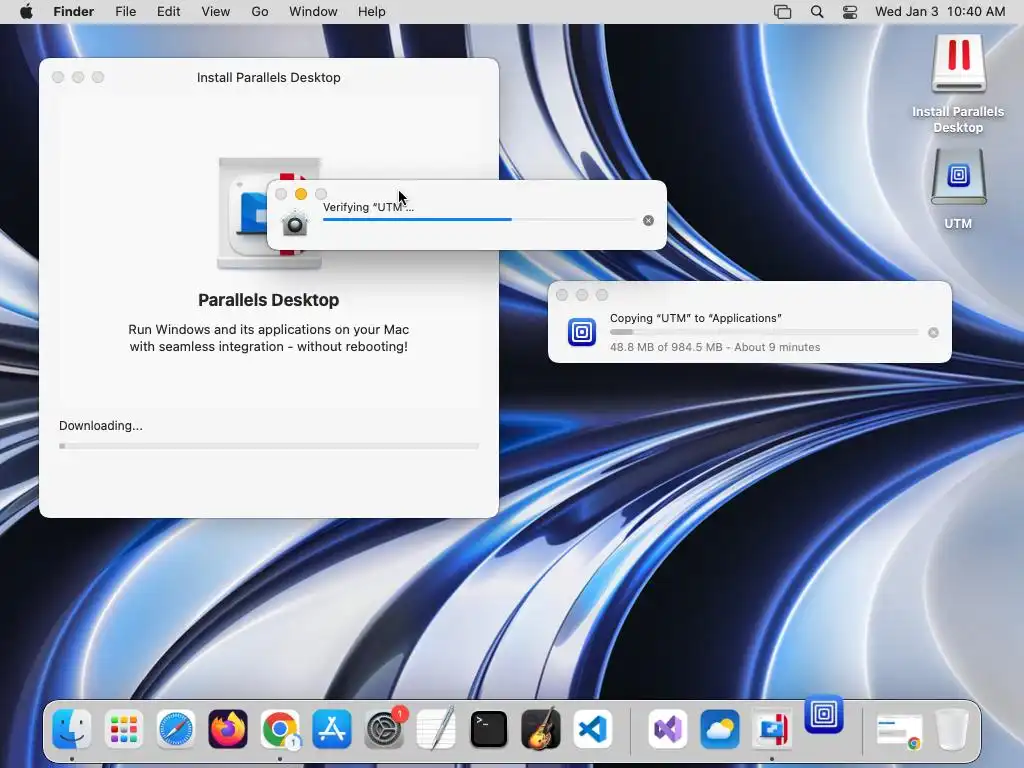
Task: Open the Finder menu
Action: (x=73, y=12)
